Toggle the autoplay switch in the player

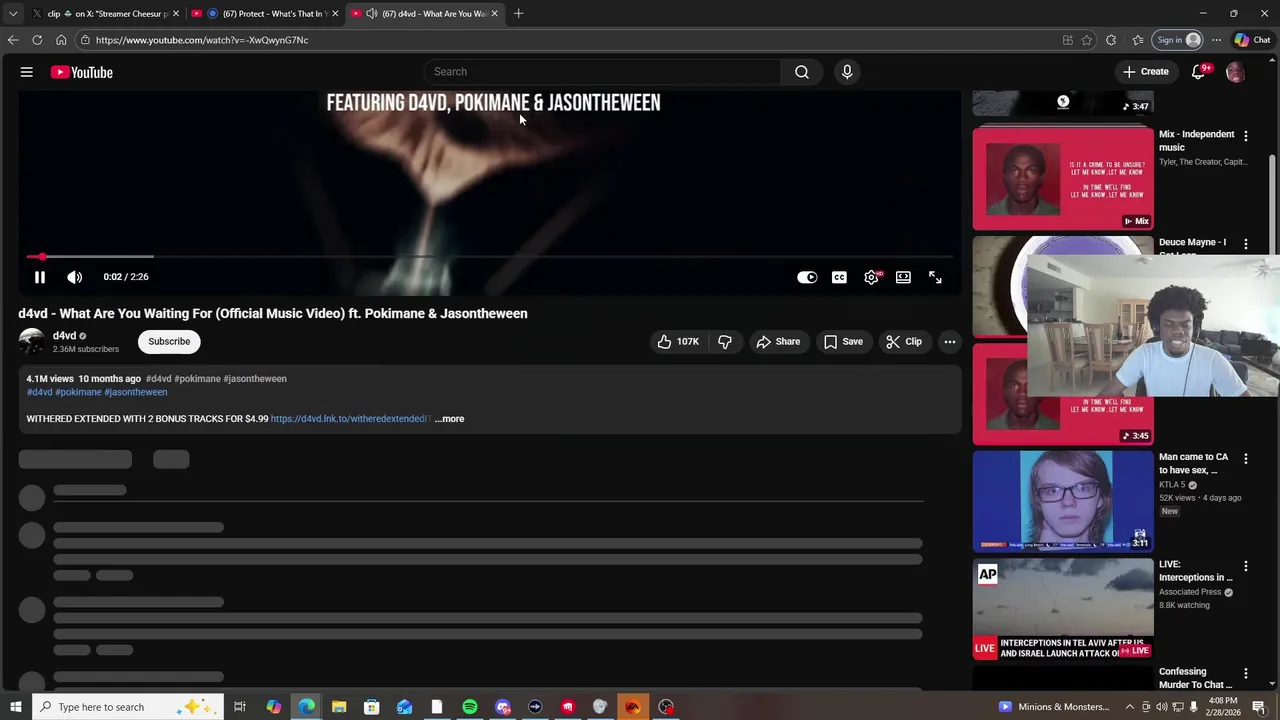(807, 277)
